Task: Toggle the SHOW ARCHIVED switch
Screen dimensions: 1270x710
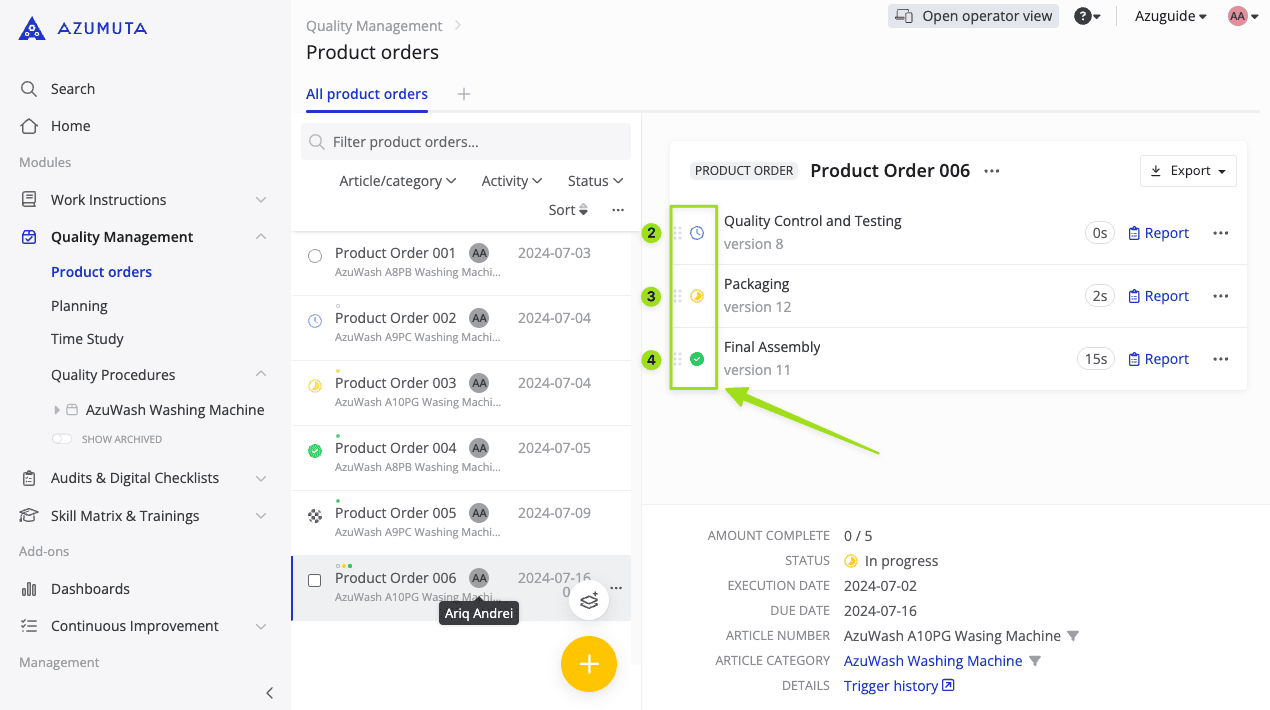Action: pos(60,438)
